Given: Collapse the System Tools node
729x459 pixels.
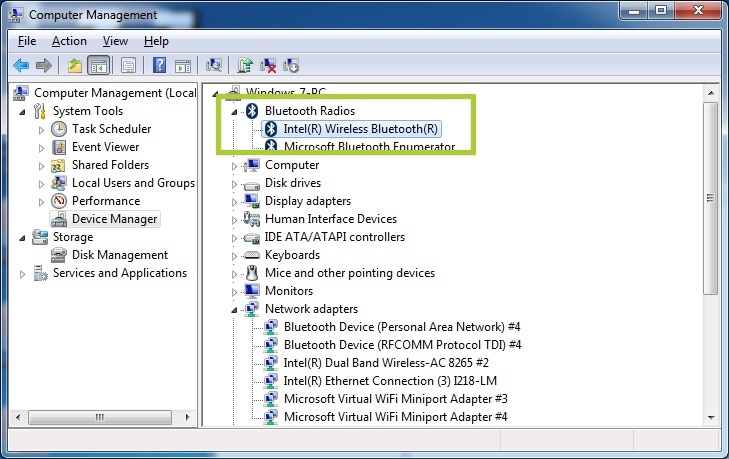Looking at the screenshot, I should coord(22,112).
